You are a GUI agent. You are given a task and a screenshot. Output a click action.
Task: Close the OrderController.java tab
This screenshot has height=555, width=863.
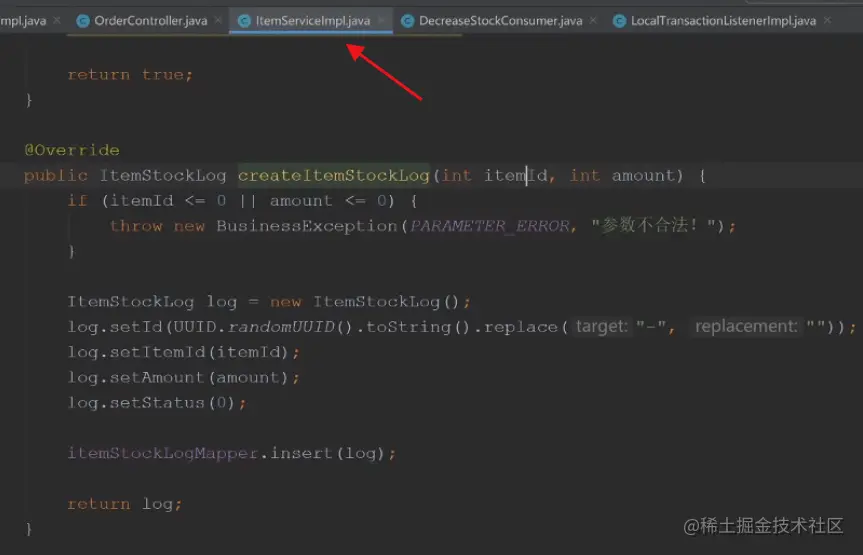[x=218, y=20]
